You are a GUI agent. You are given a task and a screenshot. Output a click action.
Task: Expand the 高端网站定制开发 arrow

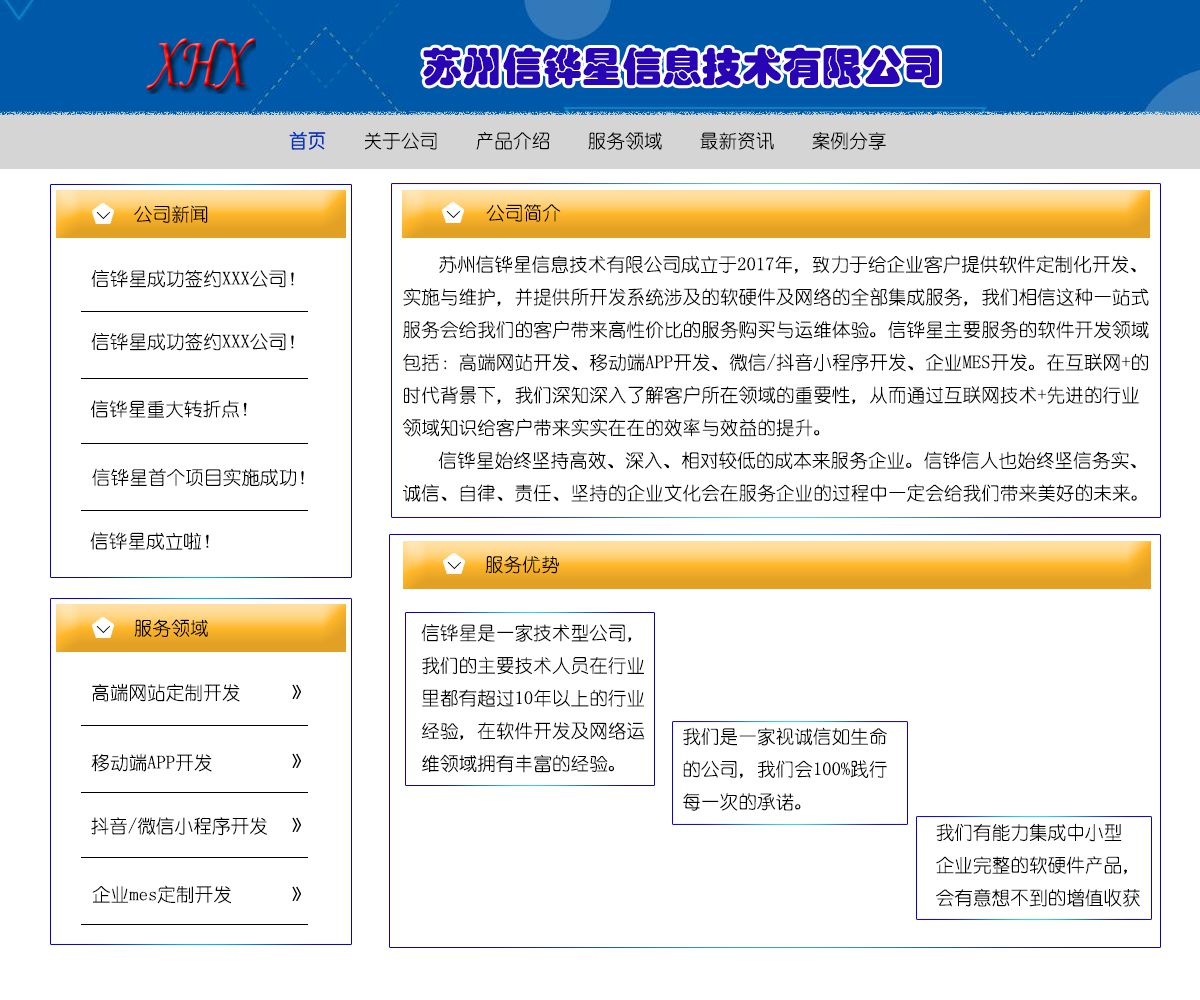point(296,692)
